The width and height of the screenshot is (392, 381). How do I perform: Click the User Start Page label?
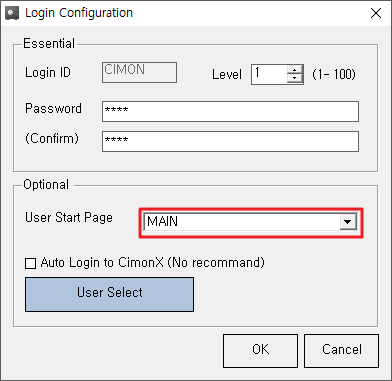pos(69,218)
